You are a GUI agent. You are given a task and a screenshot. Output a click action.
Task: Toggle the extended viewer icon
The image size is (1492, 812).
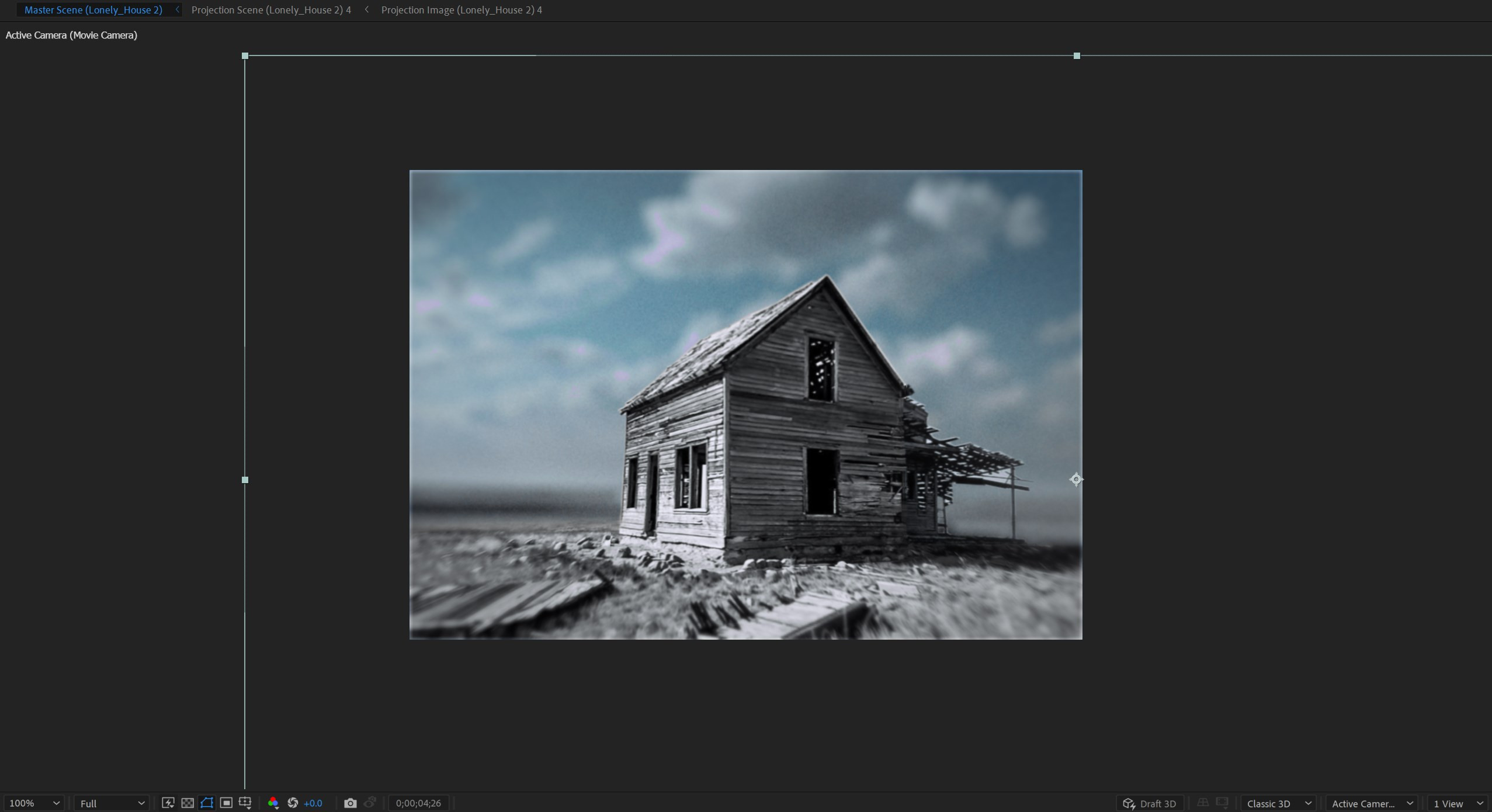(1222, 803)
